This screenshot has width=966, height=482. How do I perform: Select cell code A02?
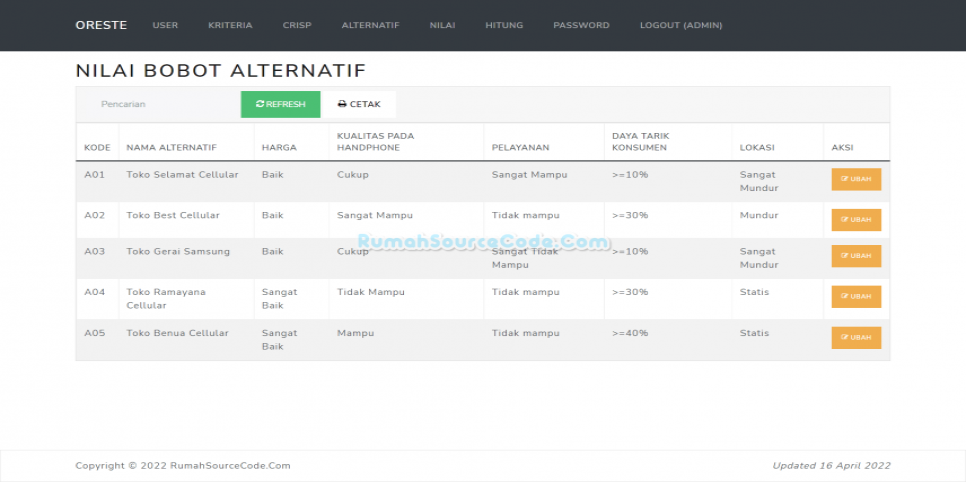point(94,215)
